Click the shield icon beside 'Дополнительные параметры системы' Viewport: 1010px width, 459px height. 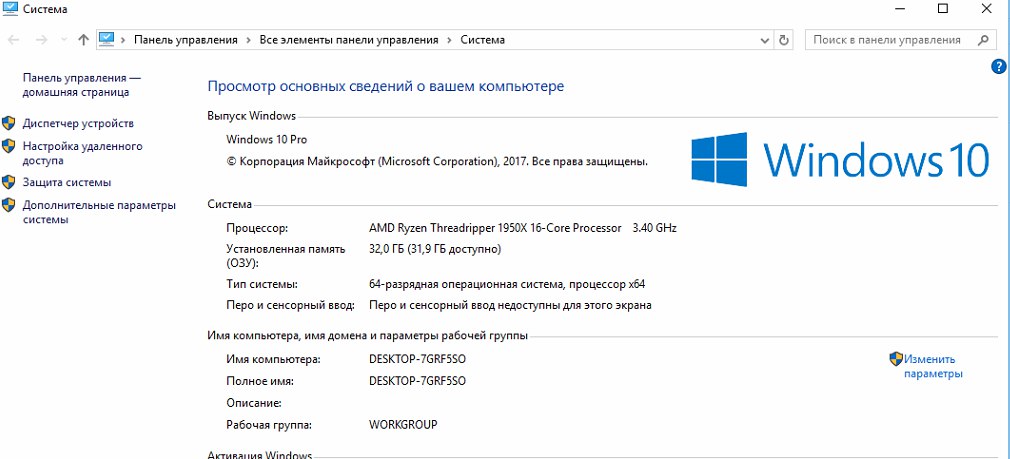(8, 205)
